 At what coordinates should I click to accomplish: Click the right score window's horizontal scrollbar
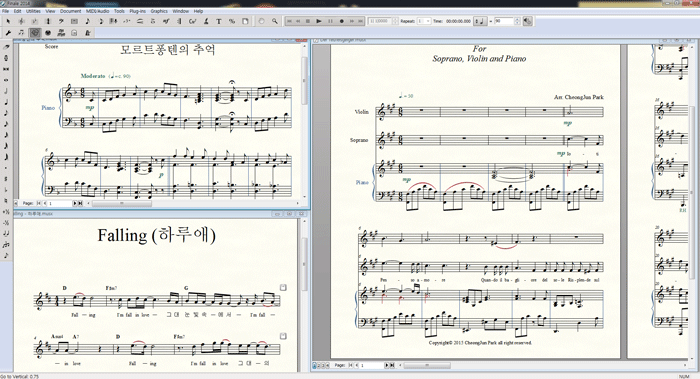point(427,365)
